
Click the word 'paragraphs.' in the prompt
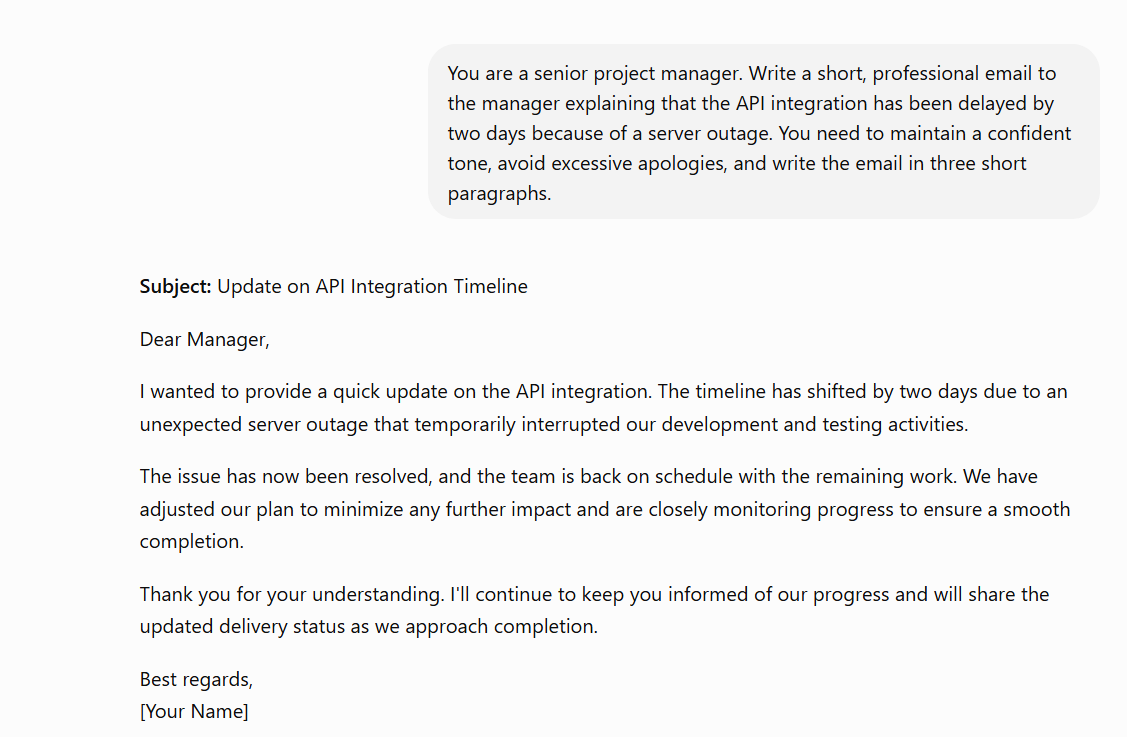(x=500, y=193)
